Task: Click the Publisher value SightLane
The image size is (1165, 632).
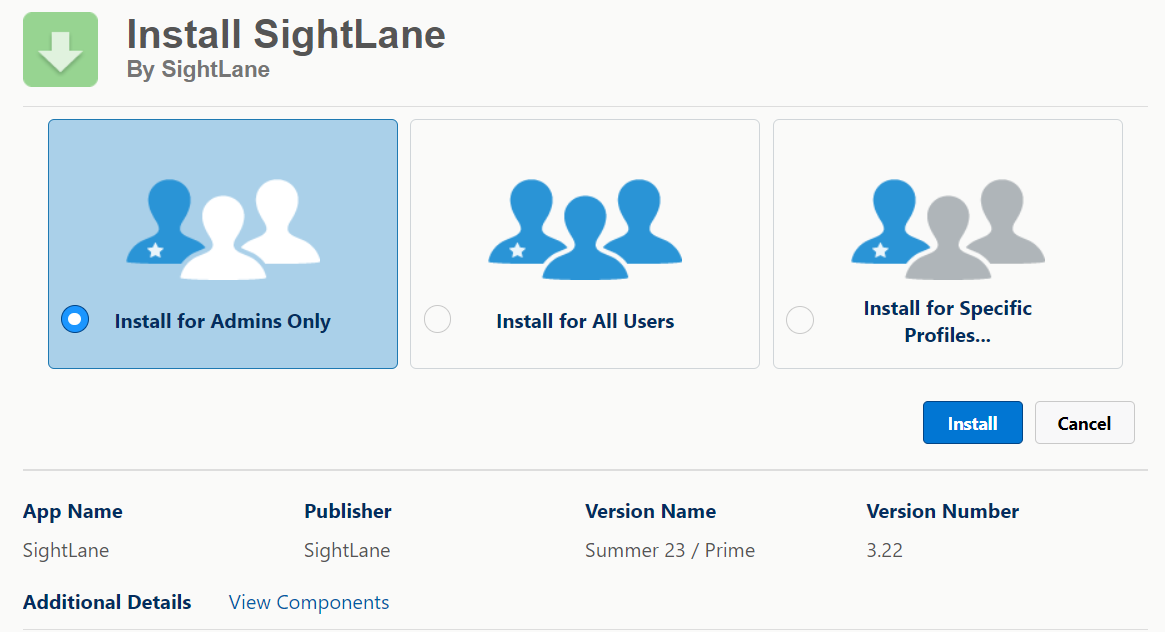Action: pyautogui.click(x=347, y=550)
